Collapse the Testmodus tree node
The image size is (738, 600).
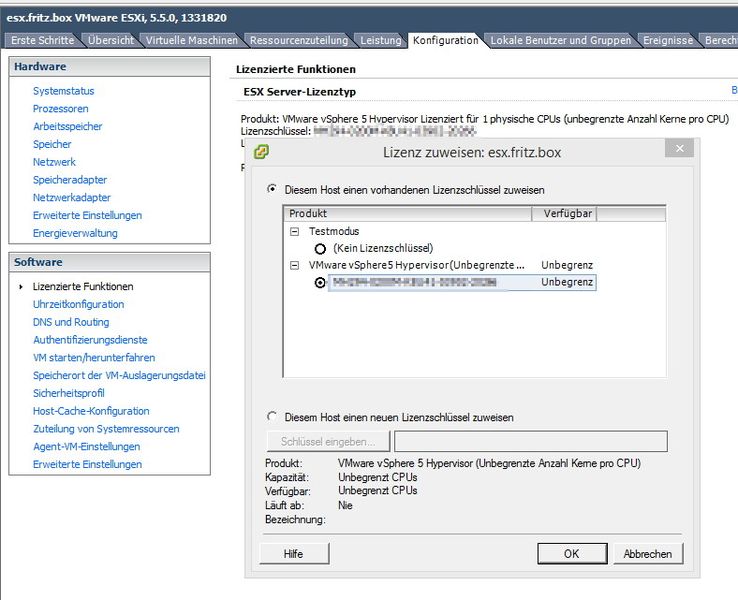point(295,232)
